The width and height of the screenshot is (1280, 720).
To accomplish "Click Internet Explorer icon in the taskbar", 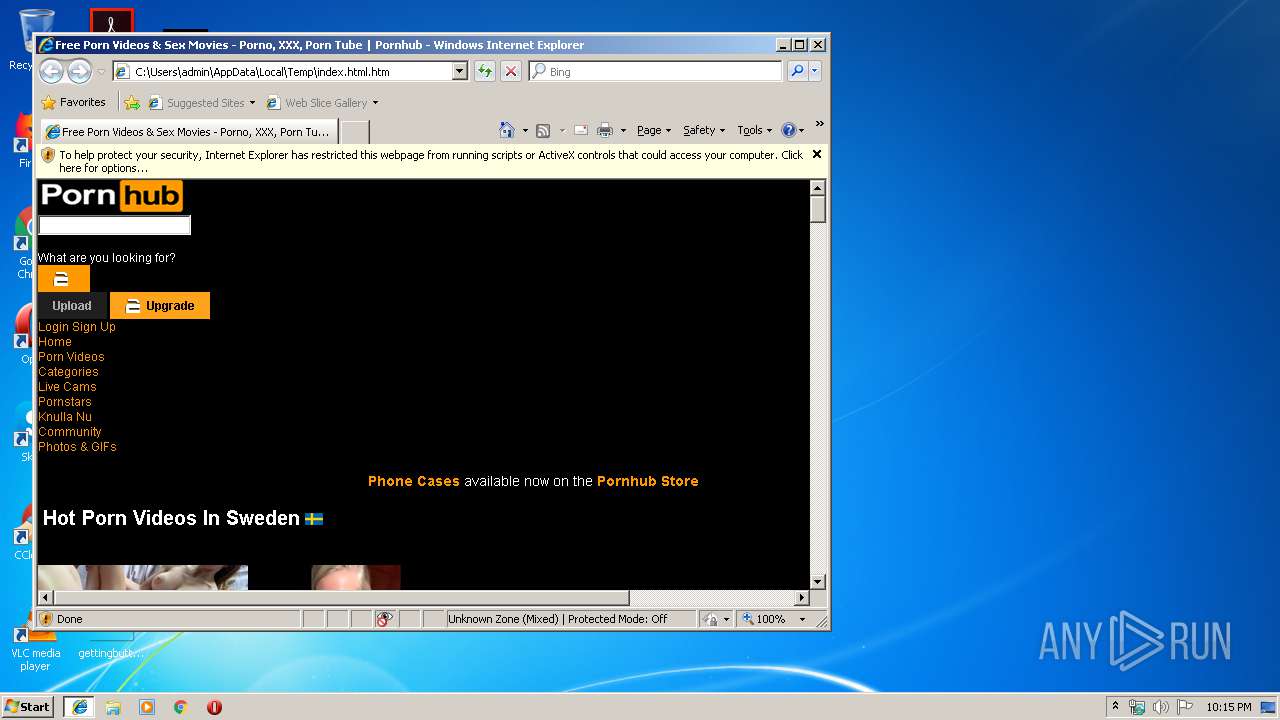I will point(79,707).
